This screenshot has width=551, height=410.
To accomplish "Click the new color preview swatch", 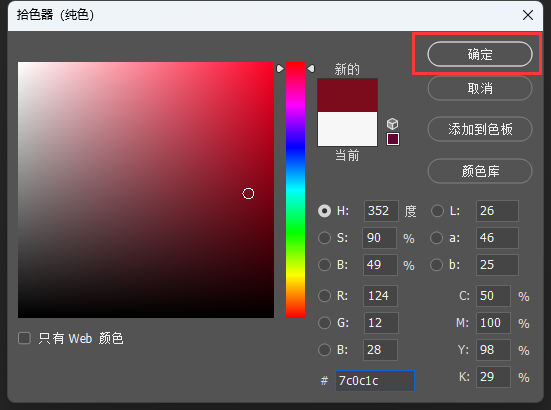I will [348, 95].
